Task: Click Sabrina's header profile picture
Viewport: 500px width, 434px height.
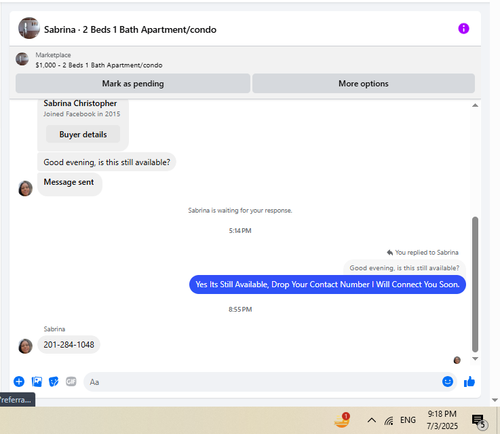Action: pyautogui.click(x=29, y=28)
